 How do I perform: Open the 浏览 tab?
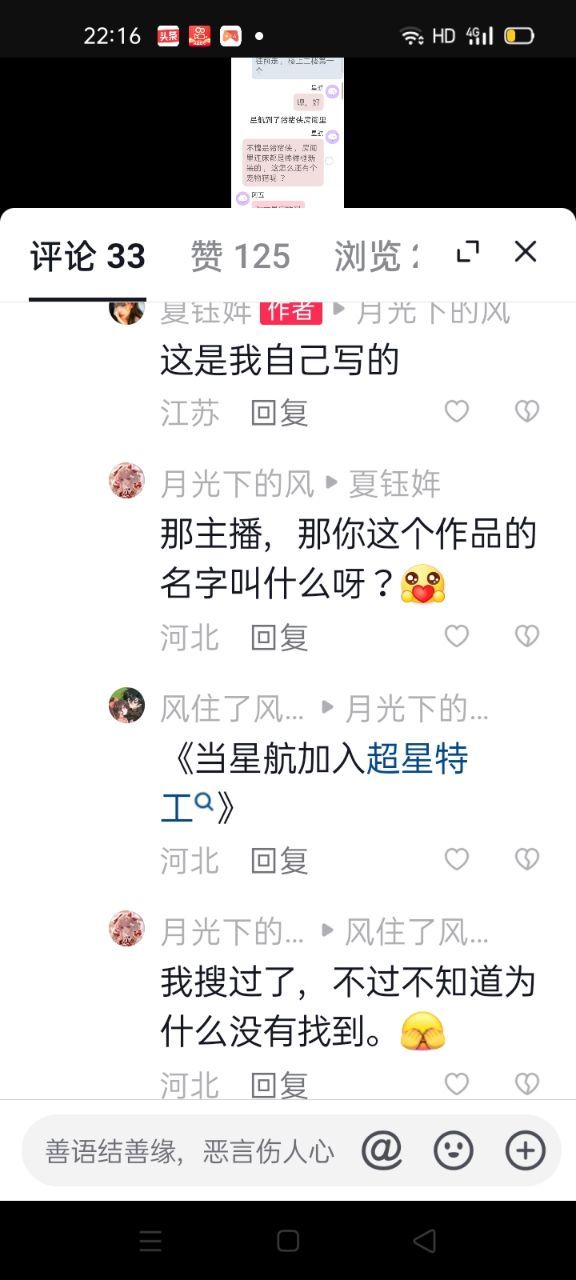tap(376, 257)
